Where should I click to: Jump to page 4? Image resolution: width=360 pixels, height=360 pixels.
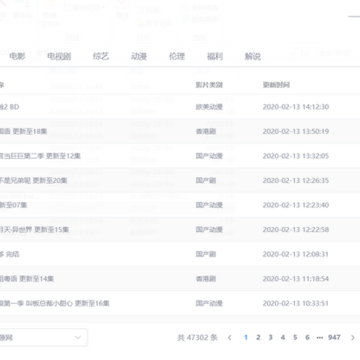point(283,338)
